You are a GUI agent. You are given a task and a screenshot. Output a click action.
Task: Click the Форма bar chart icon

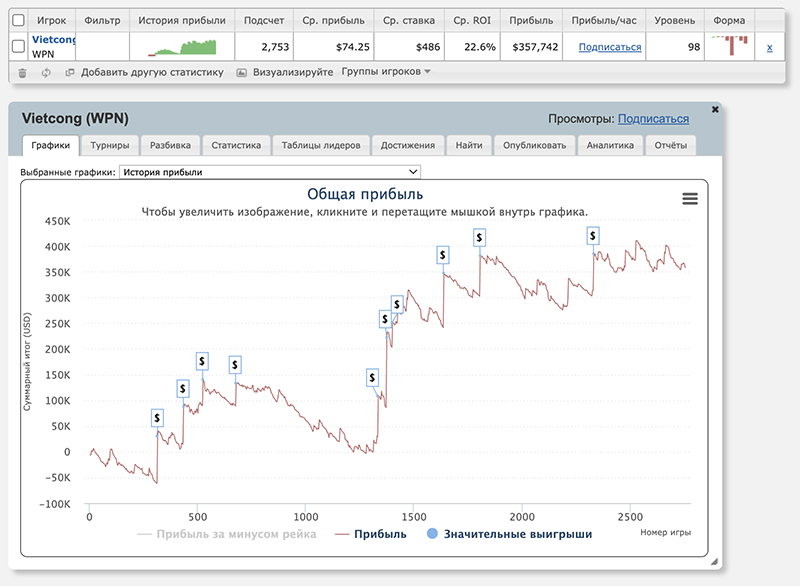click(730, 46)
